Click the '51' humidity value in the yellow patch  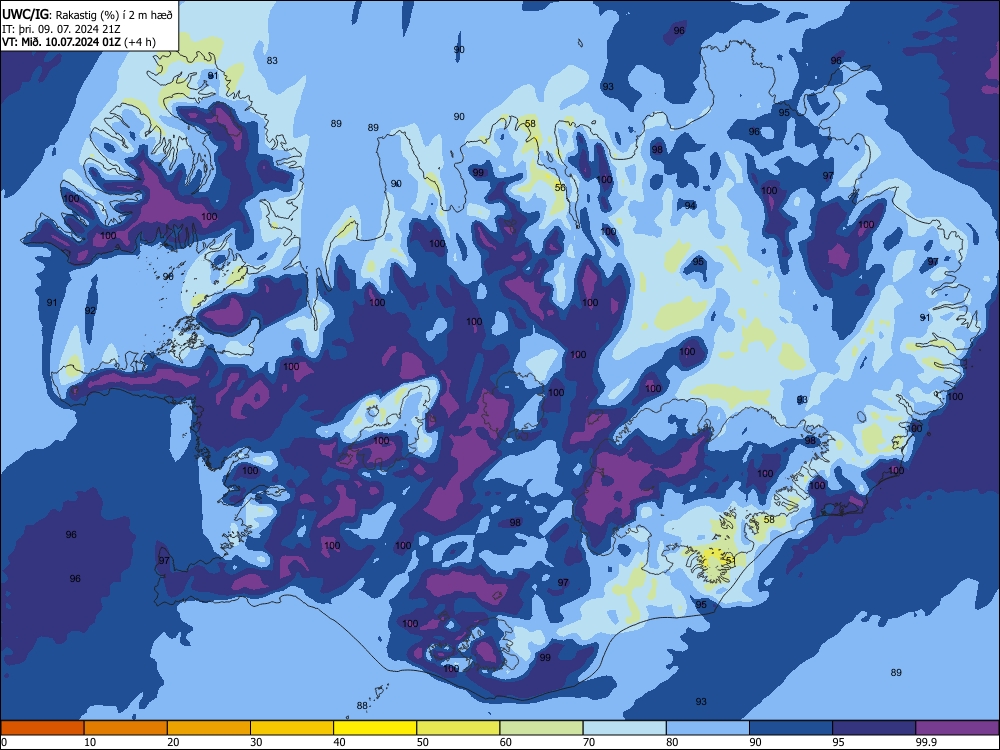point(731,561)
